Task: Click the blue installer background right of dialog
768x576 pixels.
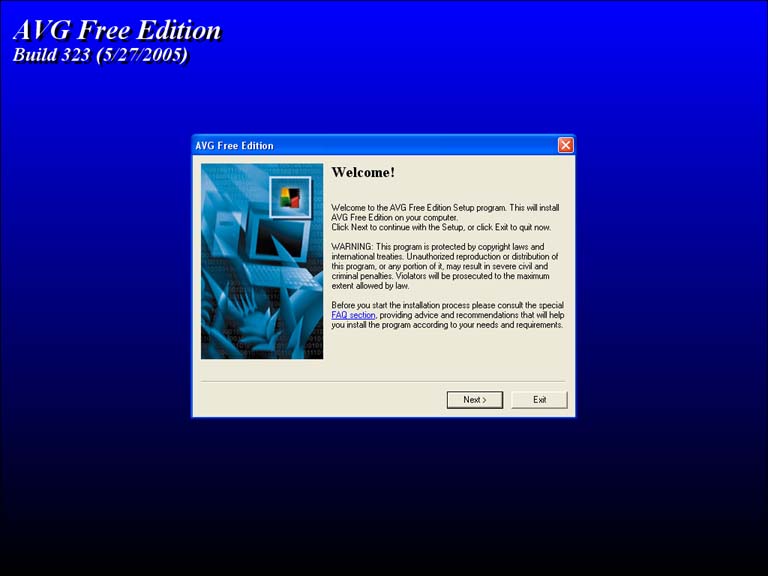Action: (x=670, y=270)
